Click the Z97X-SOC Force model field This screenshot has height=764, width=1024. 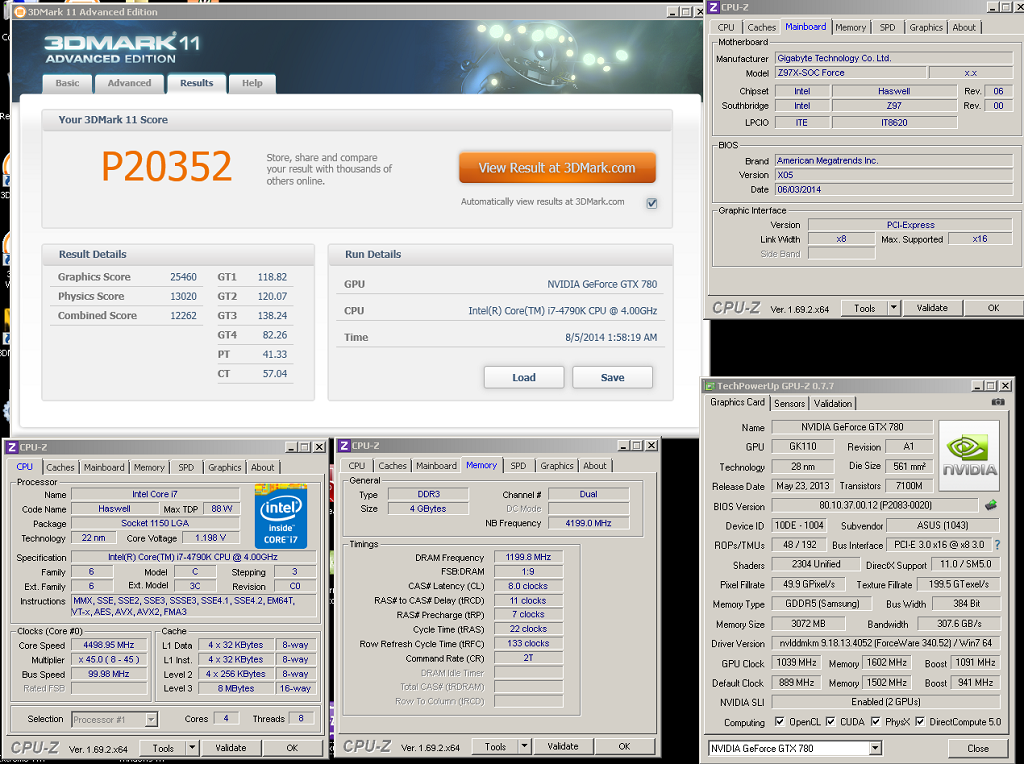tap(850, 72)
